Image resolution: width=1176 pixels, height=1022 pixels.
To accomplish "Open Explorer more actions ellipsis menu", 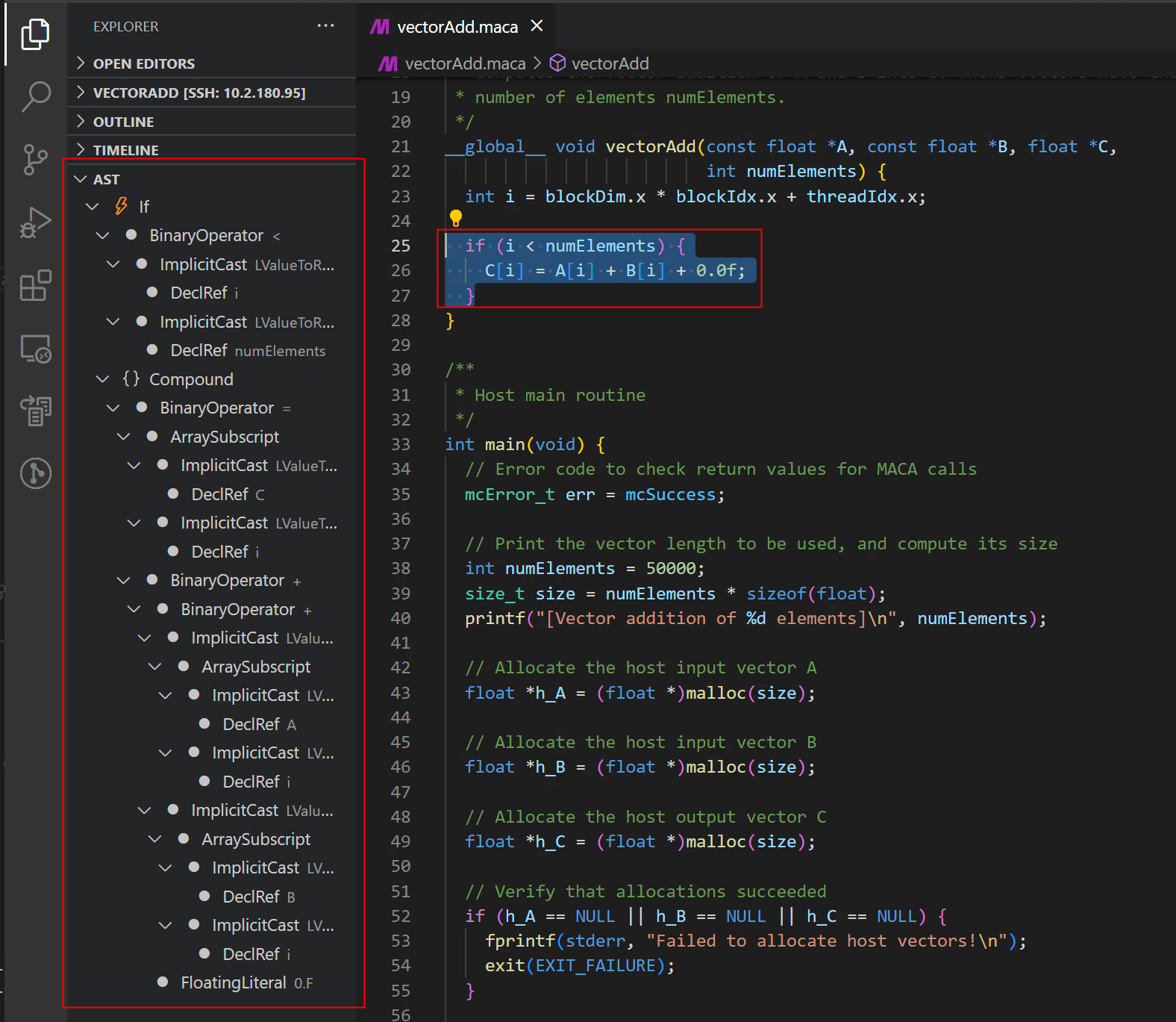I will 325,26.
